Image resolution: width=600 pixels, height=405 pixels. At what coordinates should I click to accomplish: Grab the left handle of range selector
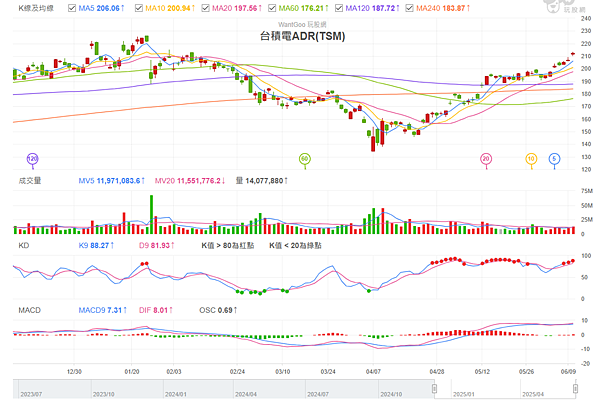[x=434, y=389]
